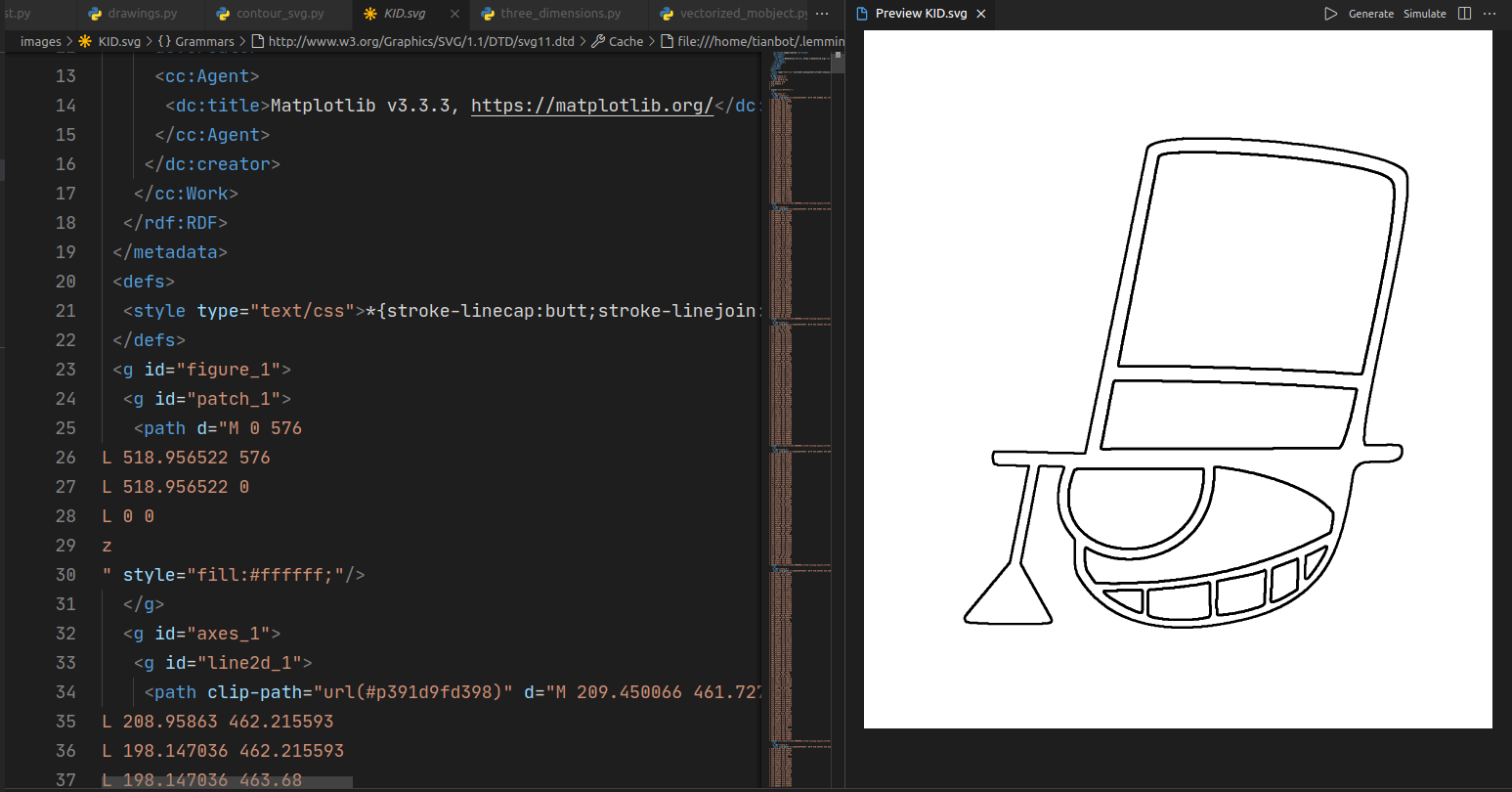Click the KID.svg breadcrumb segment
This screenshot has height=792, width=1512.
tap(119, 41)
